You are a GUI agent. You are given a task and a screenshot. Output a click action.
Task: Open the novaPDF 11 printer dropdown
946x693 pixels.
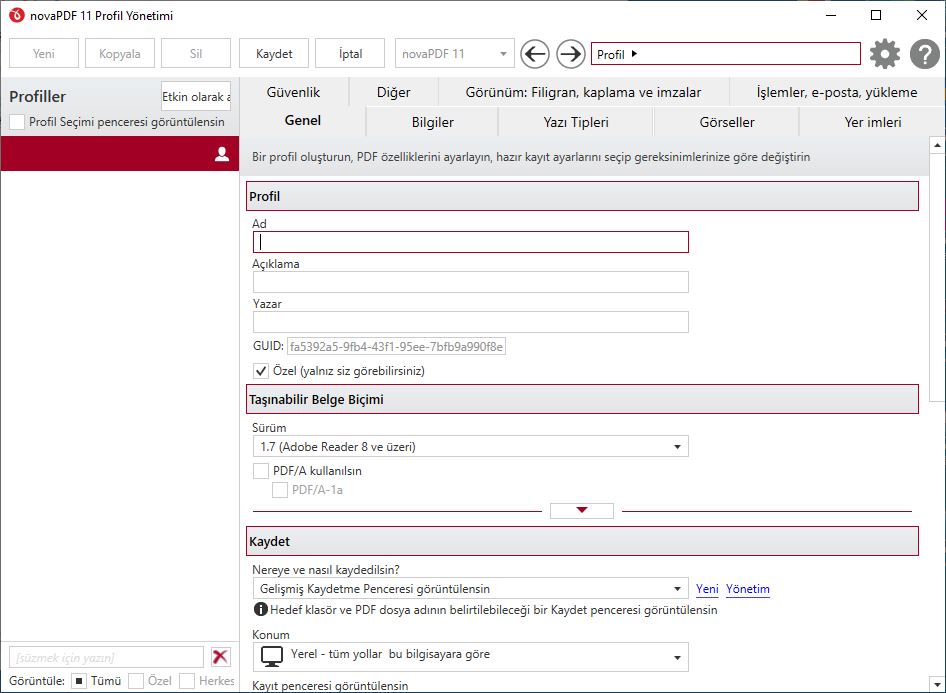[x=454, y=54]
